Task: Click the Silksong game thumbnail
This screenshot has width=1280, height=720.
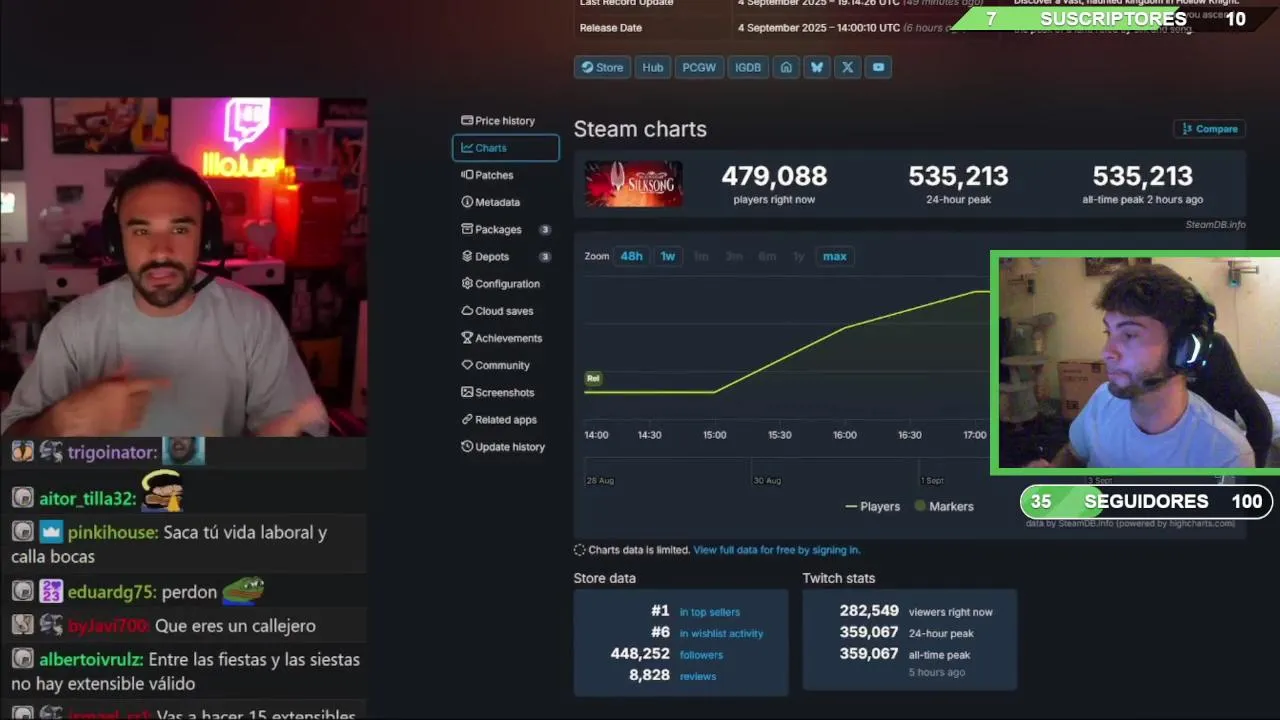Action: (634, 184)
